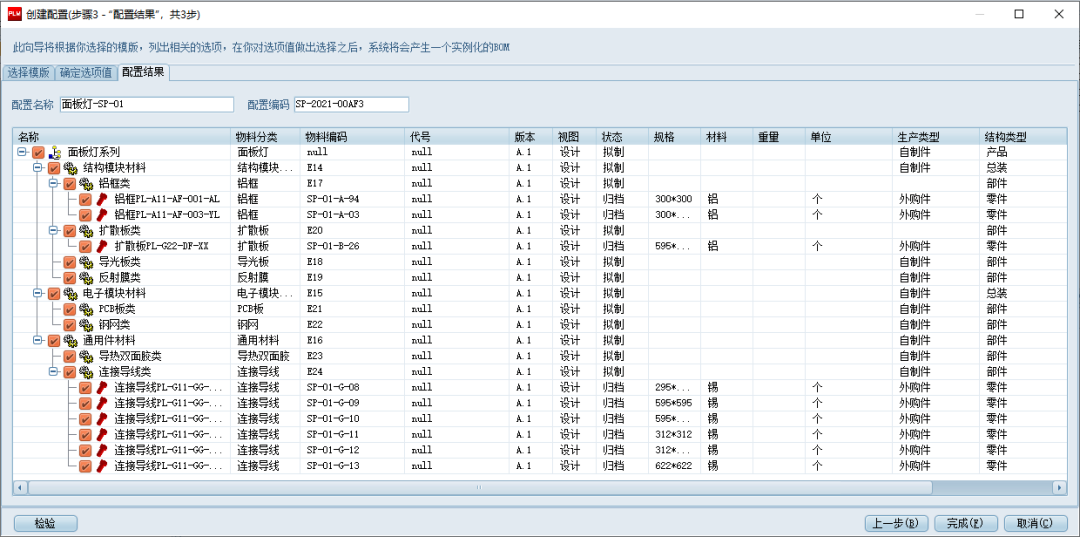This screenshot has height=537, width=1080.
Task: Collapse the 铝框类 node
Action: tap(54, 184)
